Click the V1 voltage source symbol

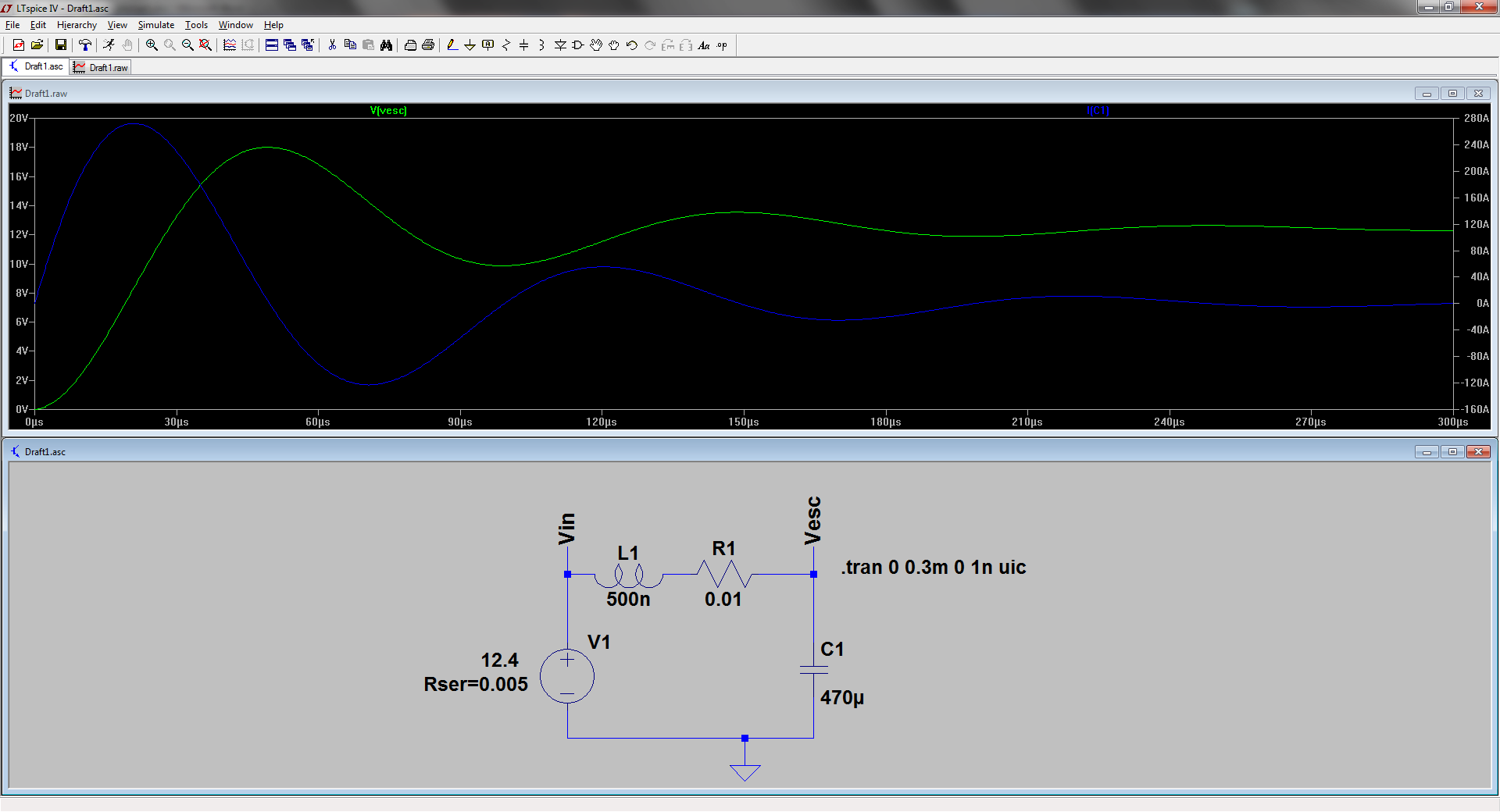[x=567, y=675]
